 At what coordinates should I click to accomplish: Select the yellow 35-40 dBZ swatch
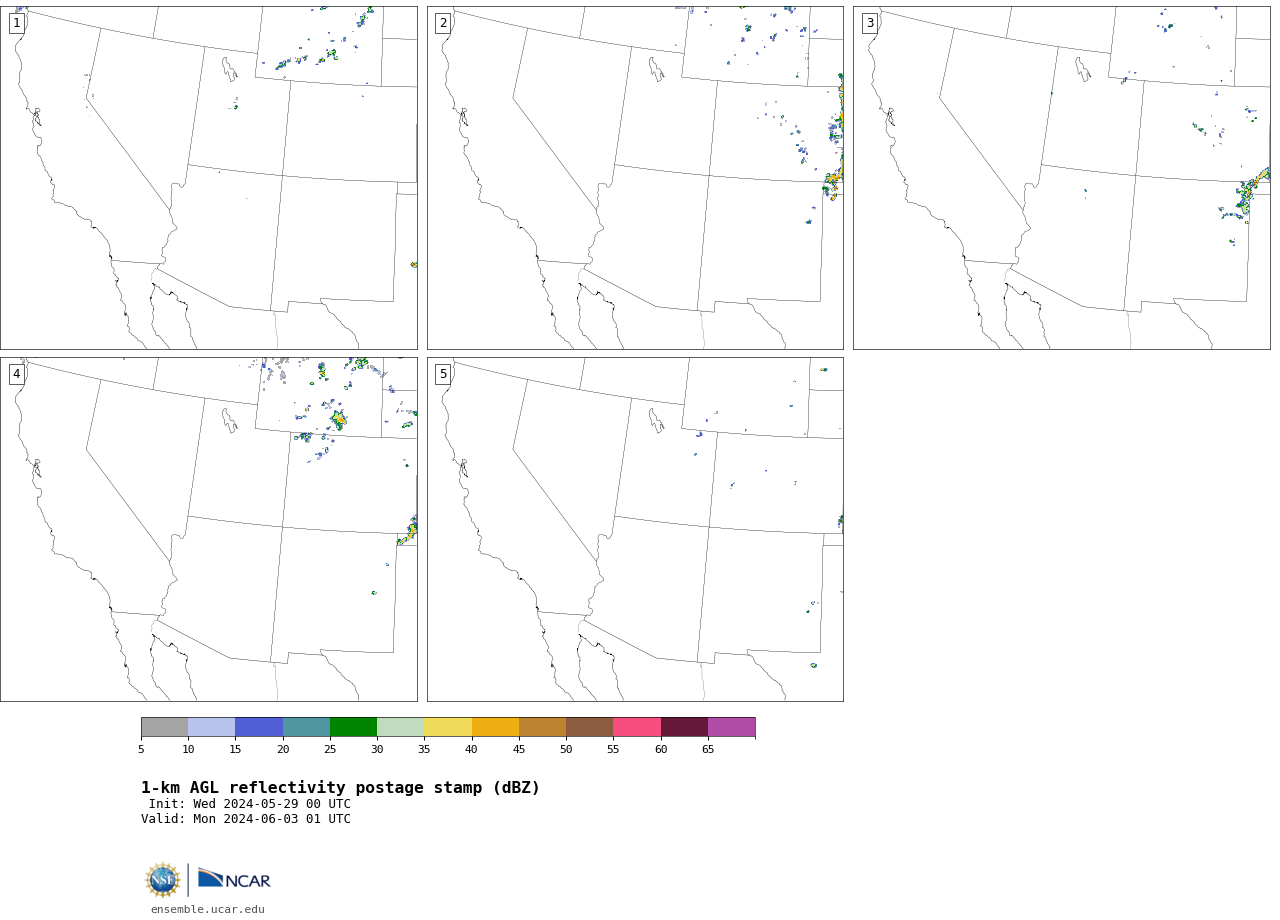(448, 727)
